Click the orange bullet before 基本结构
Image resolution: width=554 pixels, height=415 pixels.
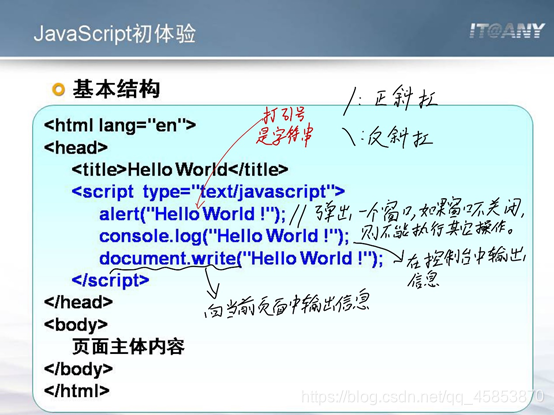click(x=58, y=89)
